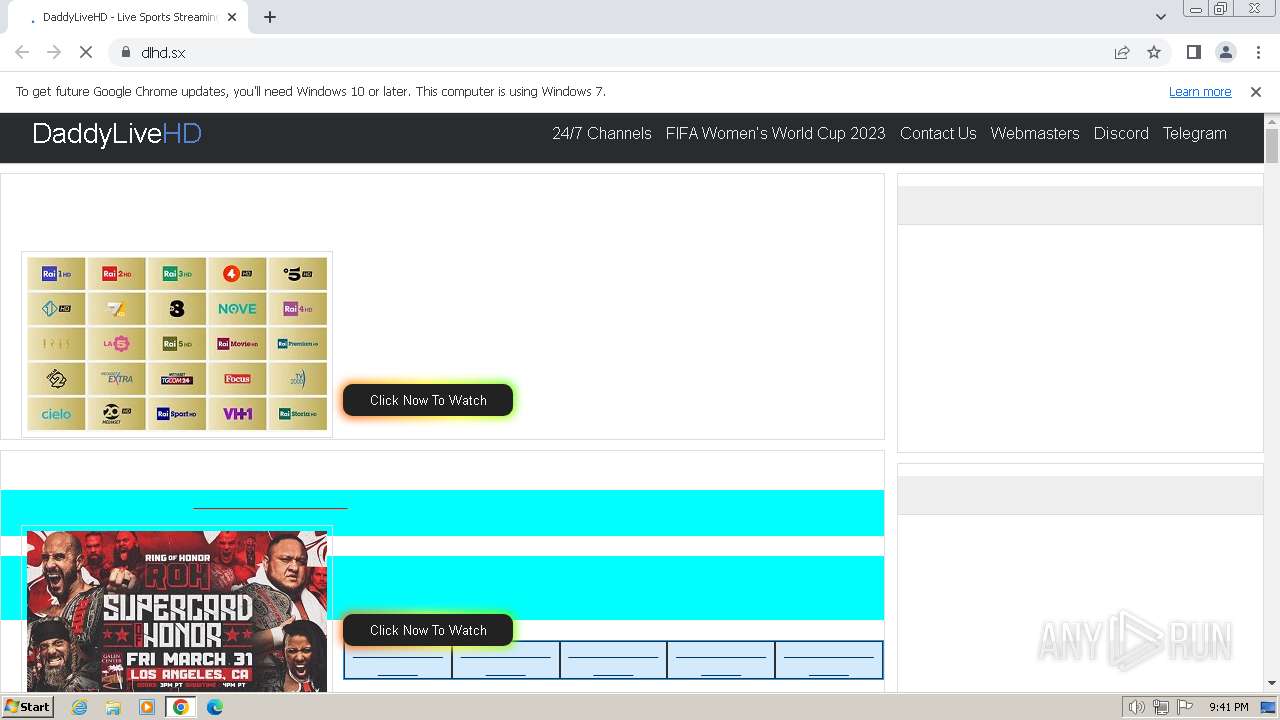The height and width of the screenshot is (720, 1280).
Task: Go to DaddyLiveHD home logo
Action: (x=117, y=134)
